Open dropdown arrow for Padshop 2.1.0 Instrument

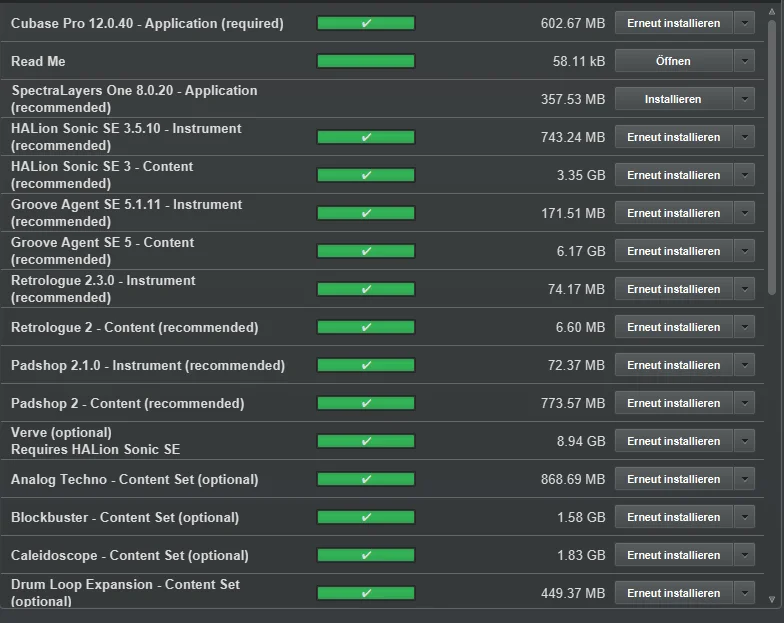(x=744, y=365)
